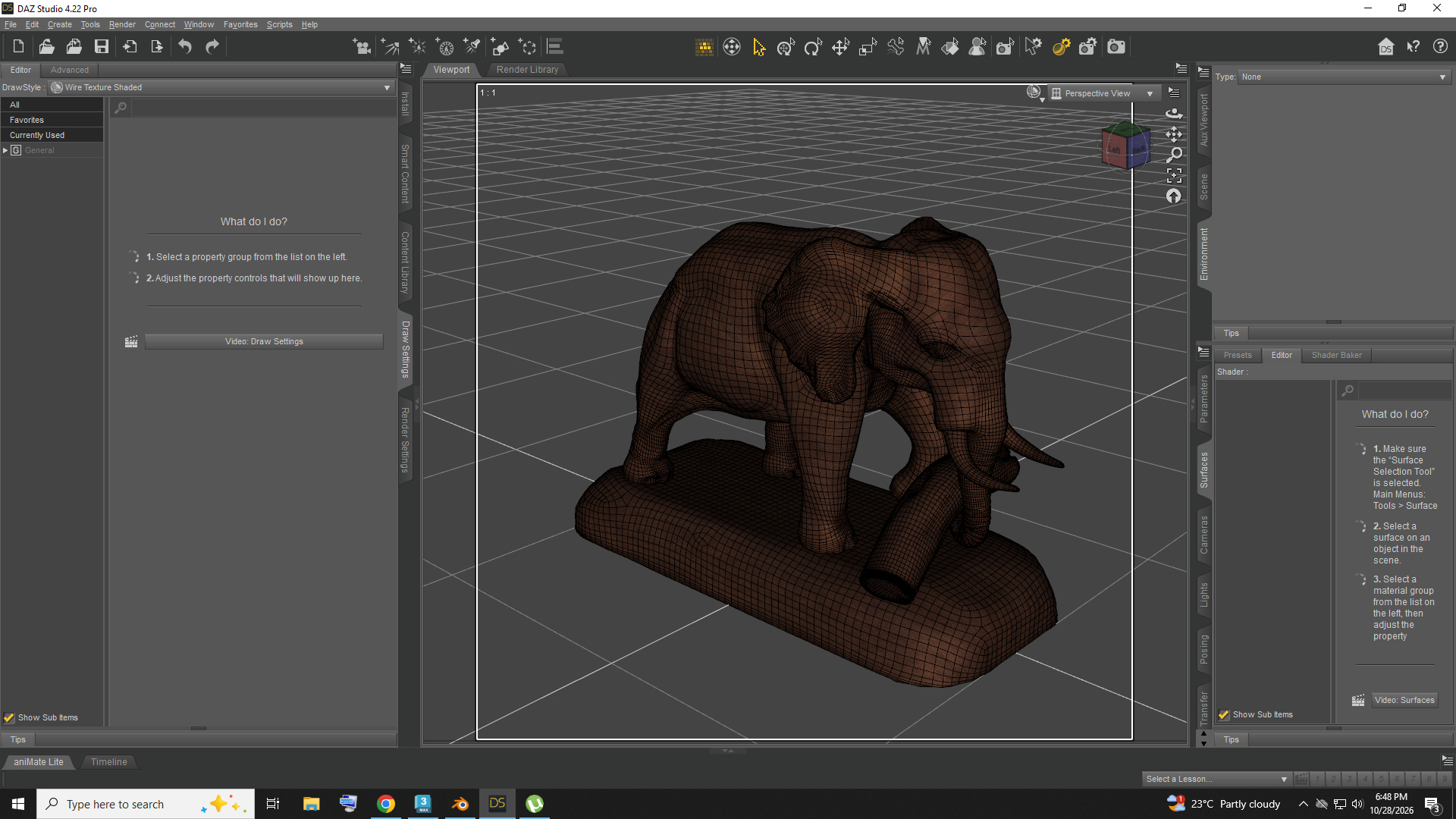Create a new primitive shape icon
Viewport: 1456px width, 819px height.
[500, 47]
